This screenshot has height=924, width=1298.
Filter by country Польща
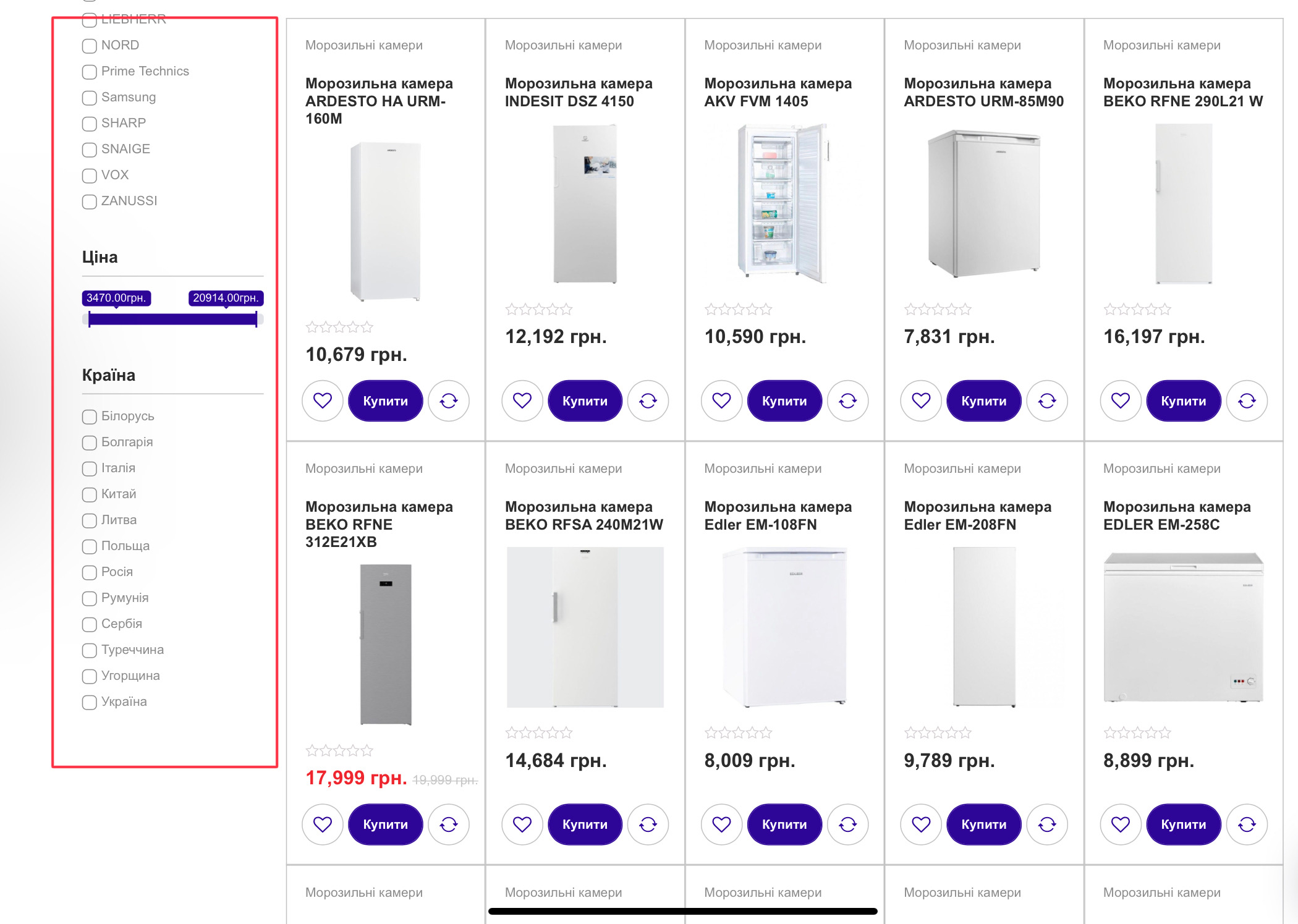click(x=90, y=547)
